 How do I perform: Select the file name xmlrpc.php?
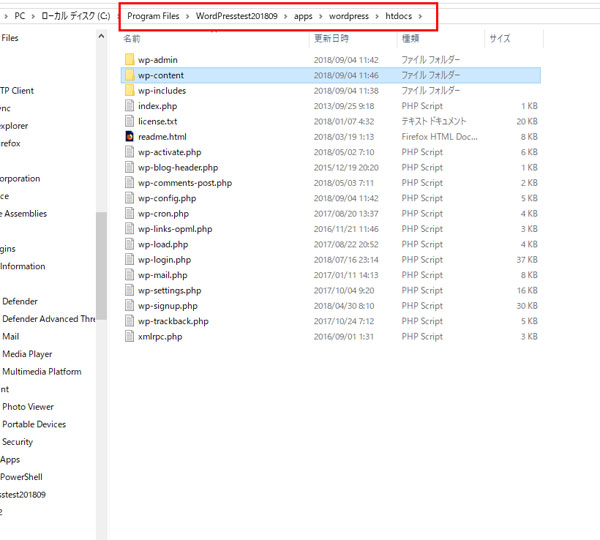click(160, 337)
